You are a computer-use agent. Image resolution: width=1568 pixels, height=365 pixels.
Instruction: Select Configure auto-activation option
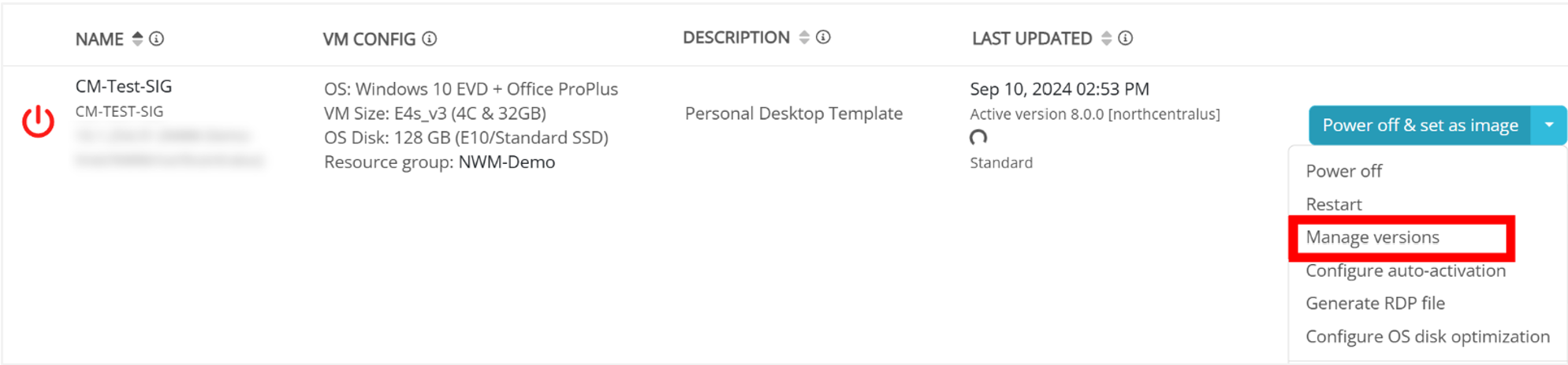point(1405,270)
